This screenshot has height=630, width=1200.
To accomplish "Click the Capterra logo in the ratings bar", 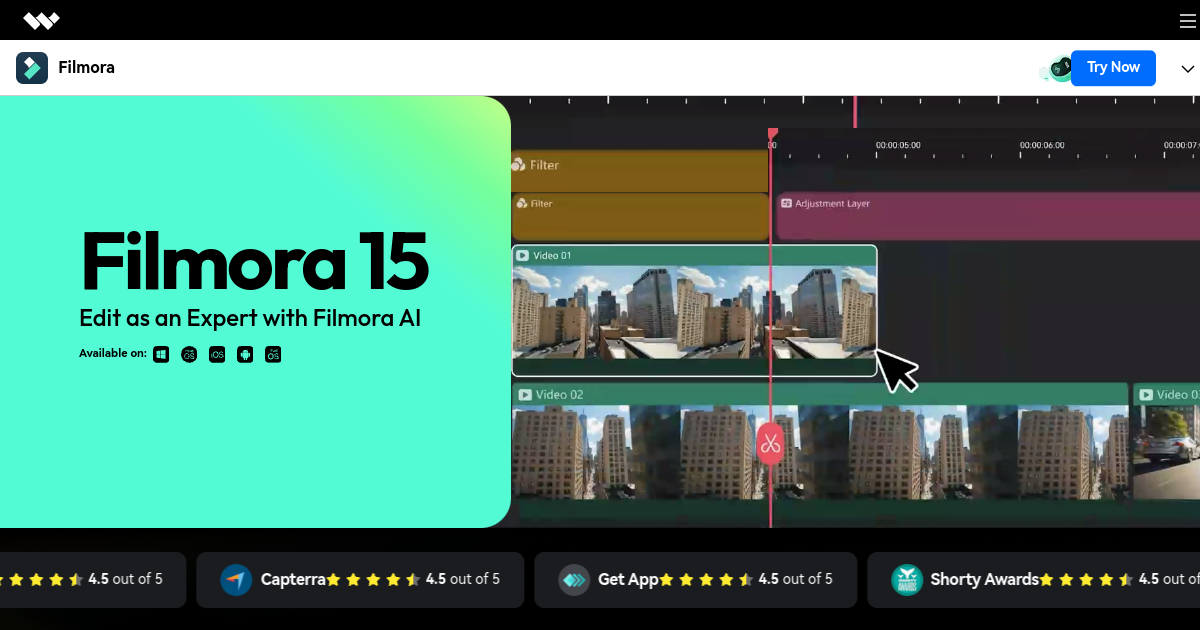I will [x=237, y=579].
